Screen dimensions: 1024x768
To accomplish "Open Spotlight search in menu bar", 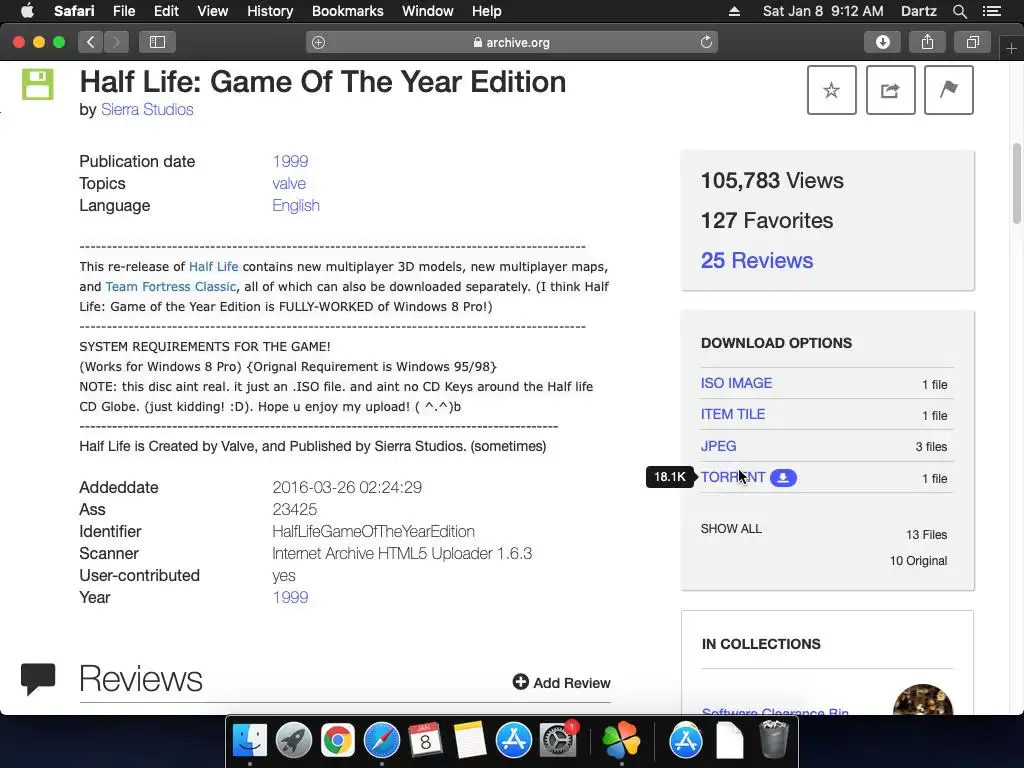I will coord(959,11).
